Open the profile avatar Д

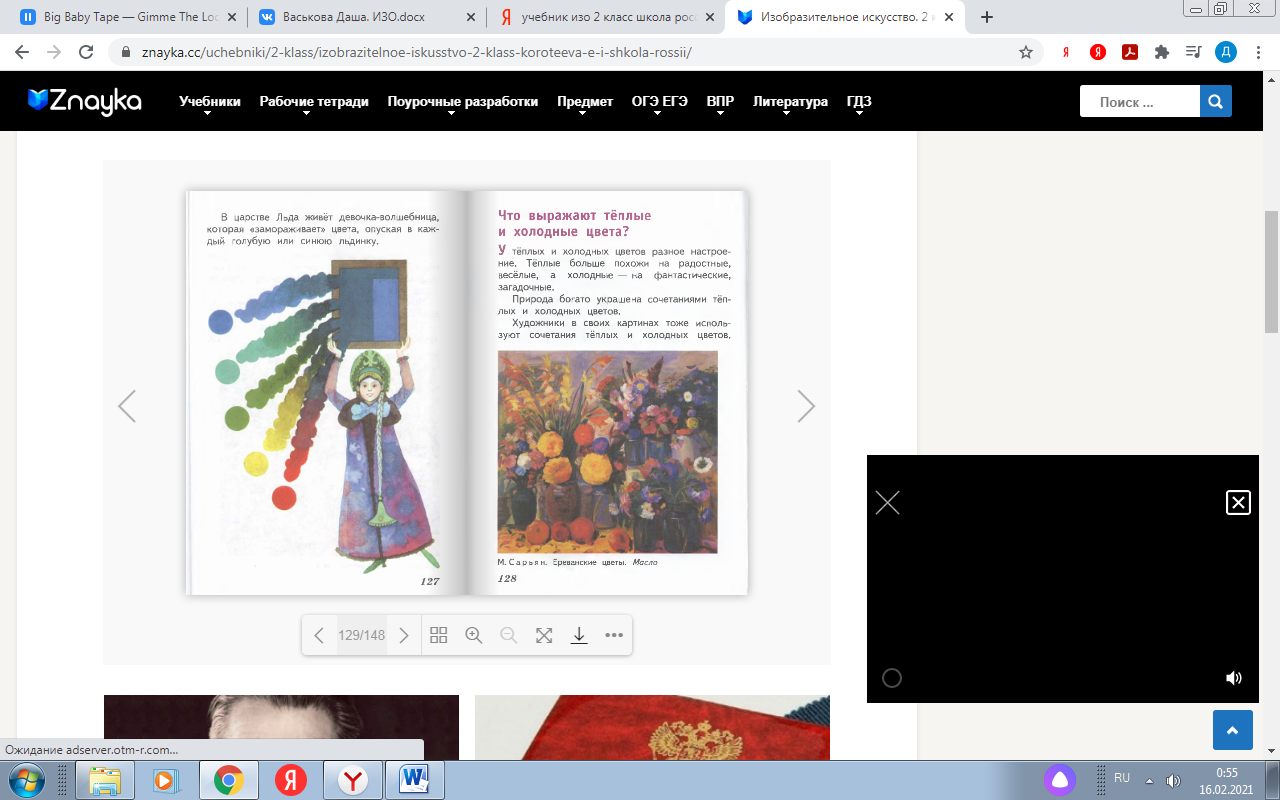tap(1225, 52)
